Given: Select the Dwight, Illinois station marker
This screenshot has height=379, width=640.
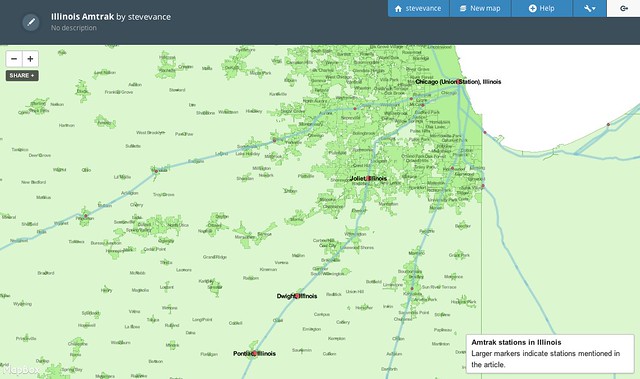Looking at the screenshot, I should (297, 296).
